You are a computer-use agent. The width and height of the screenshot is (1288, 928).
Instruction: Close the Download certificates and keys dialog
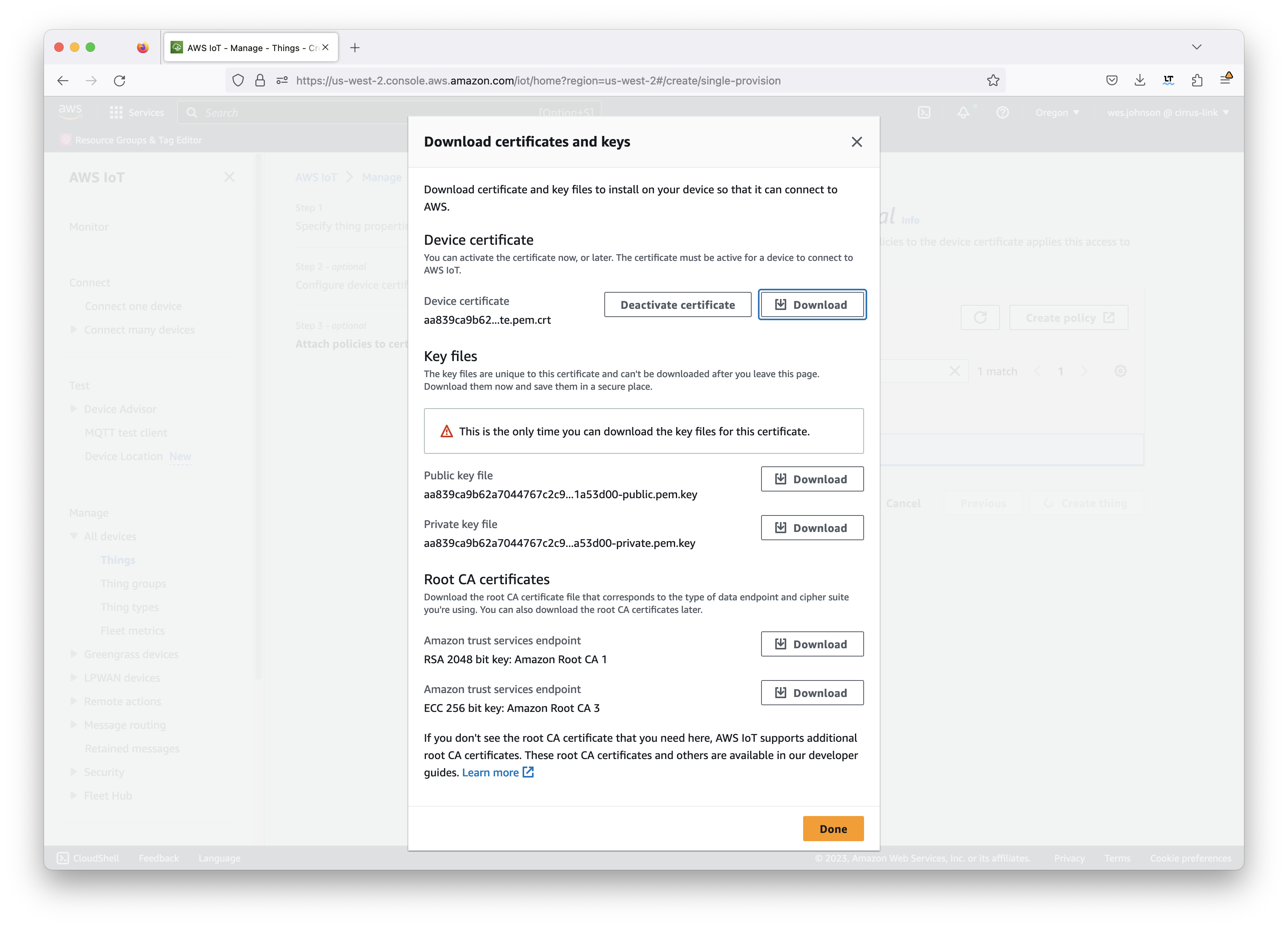[x=857, y=142]
